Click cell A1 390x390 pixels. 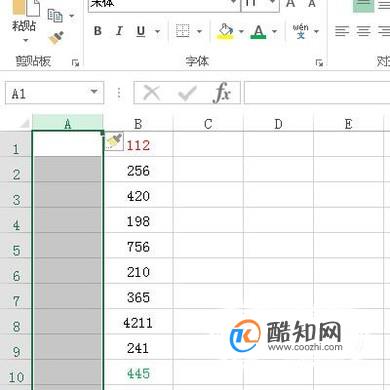pyautogui.click(x=68, y=144)
